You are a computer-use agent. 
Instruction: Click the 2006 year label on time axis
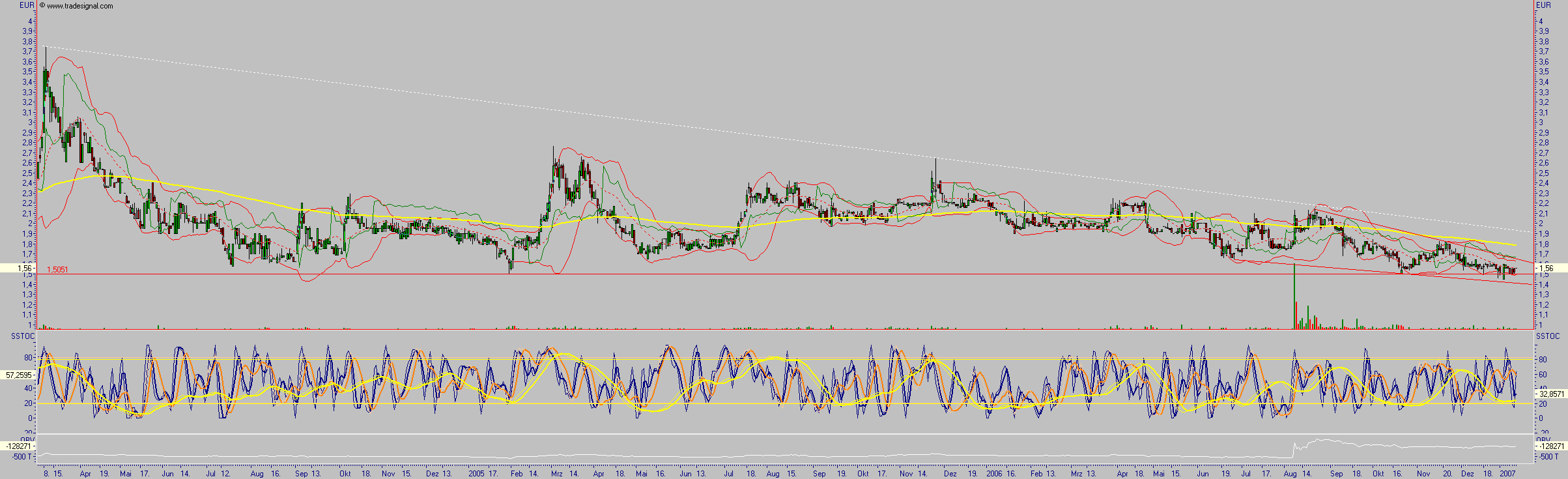point(994,474)
